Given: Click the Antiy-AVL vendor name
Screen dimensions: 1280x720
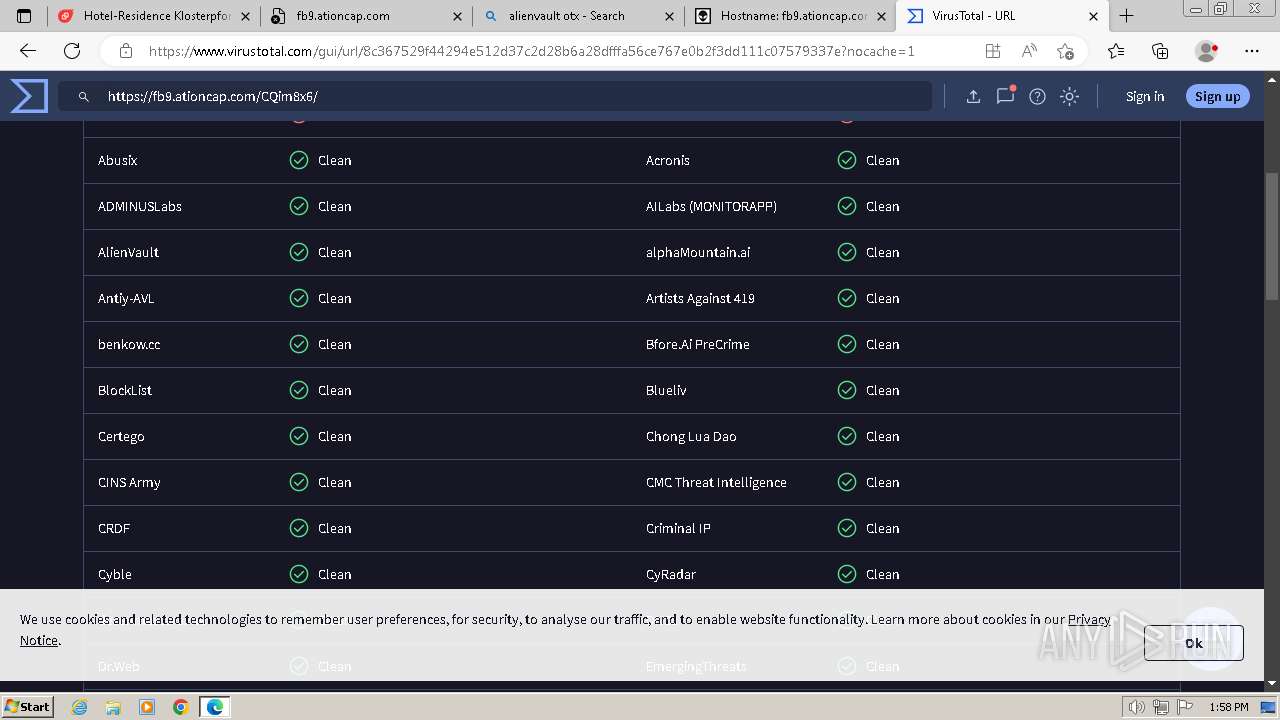Looking at the screenshot, I should click(126, 298).
